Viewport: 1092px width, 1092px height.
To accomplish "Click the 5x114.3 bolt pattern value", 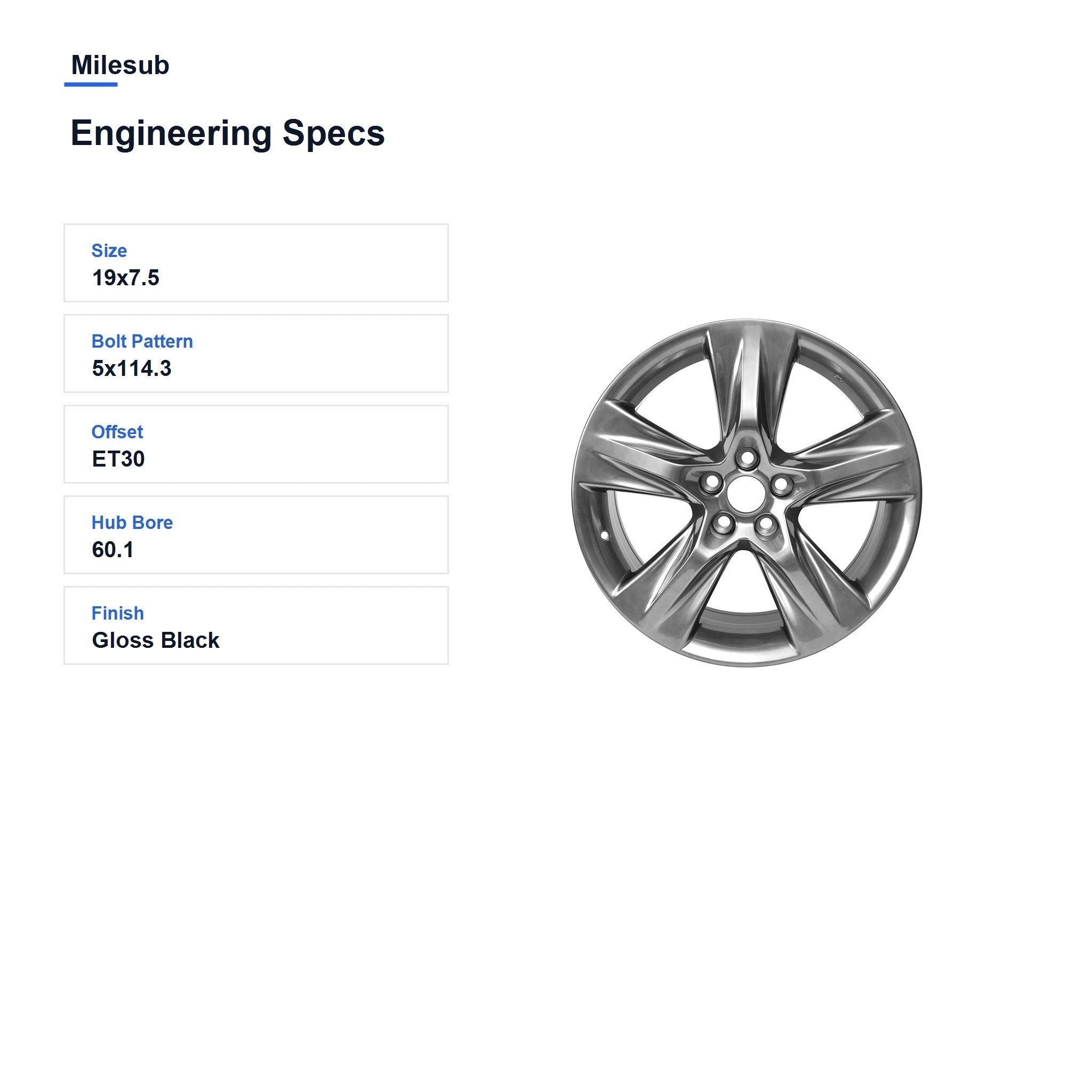I will coord(132,368).
